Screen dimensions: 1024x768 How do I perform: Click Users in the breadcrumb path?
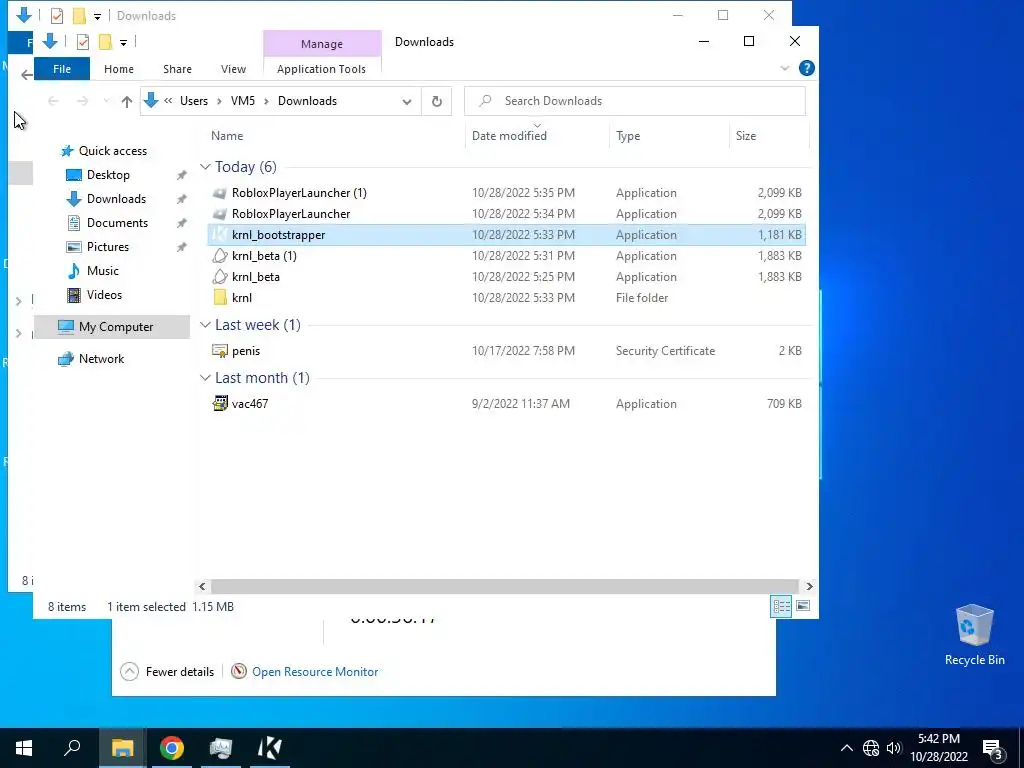(194, 101)
